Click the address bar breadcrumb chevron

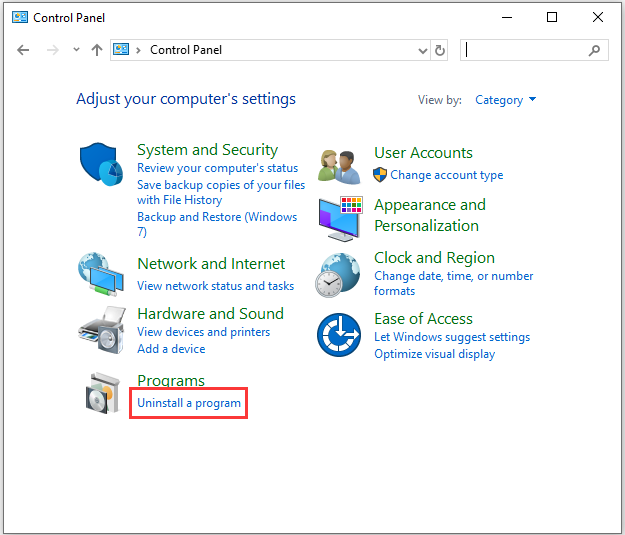click(x=138, y=50)
